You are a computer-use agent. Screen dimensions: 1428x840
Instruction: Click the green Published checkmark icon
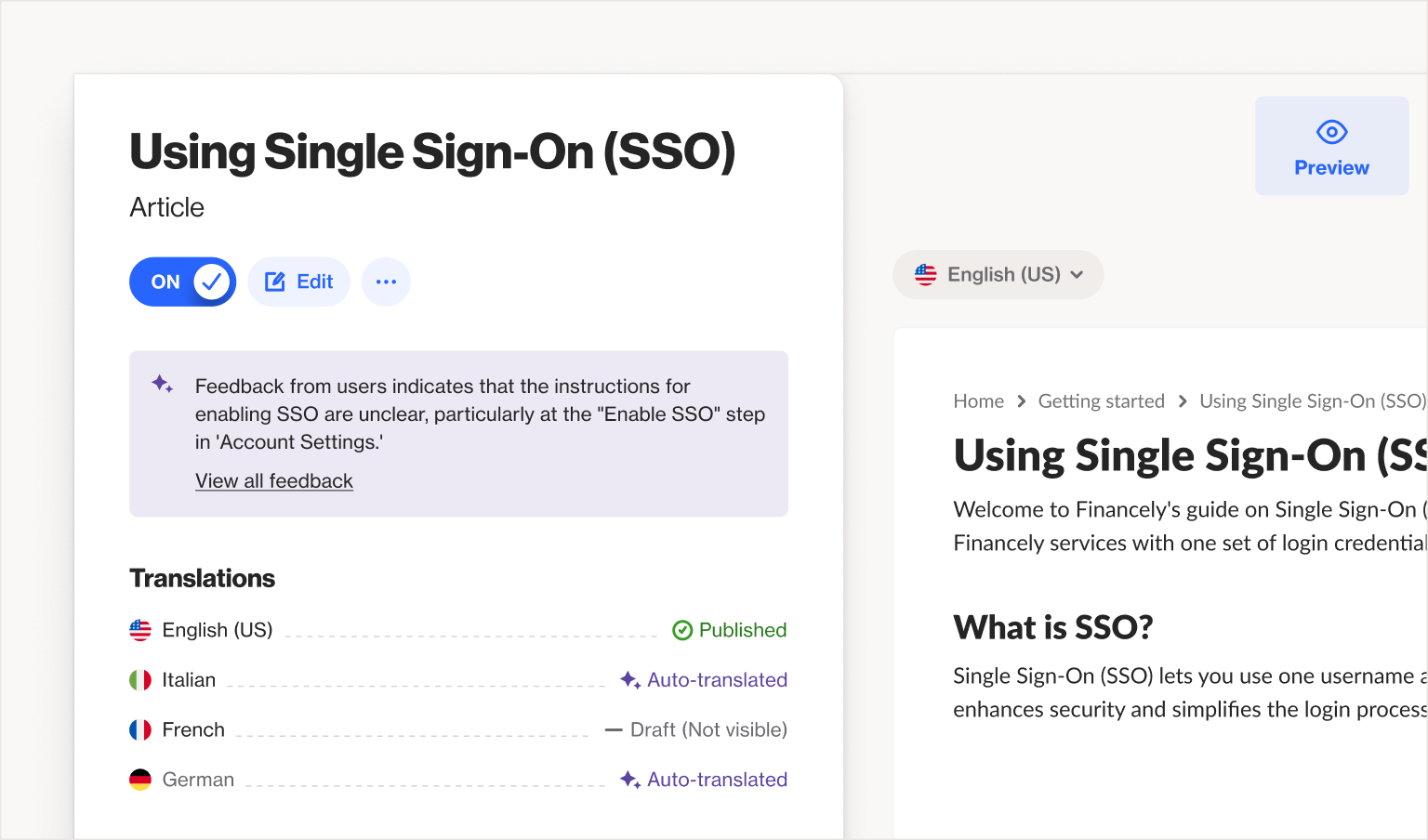coord(682,630)
